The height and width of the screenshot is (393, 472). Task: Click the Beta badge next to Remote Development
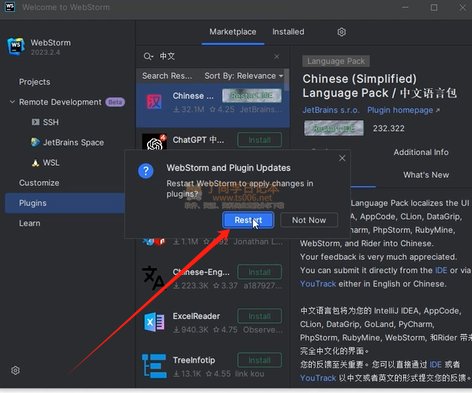click(115, 102)
